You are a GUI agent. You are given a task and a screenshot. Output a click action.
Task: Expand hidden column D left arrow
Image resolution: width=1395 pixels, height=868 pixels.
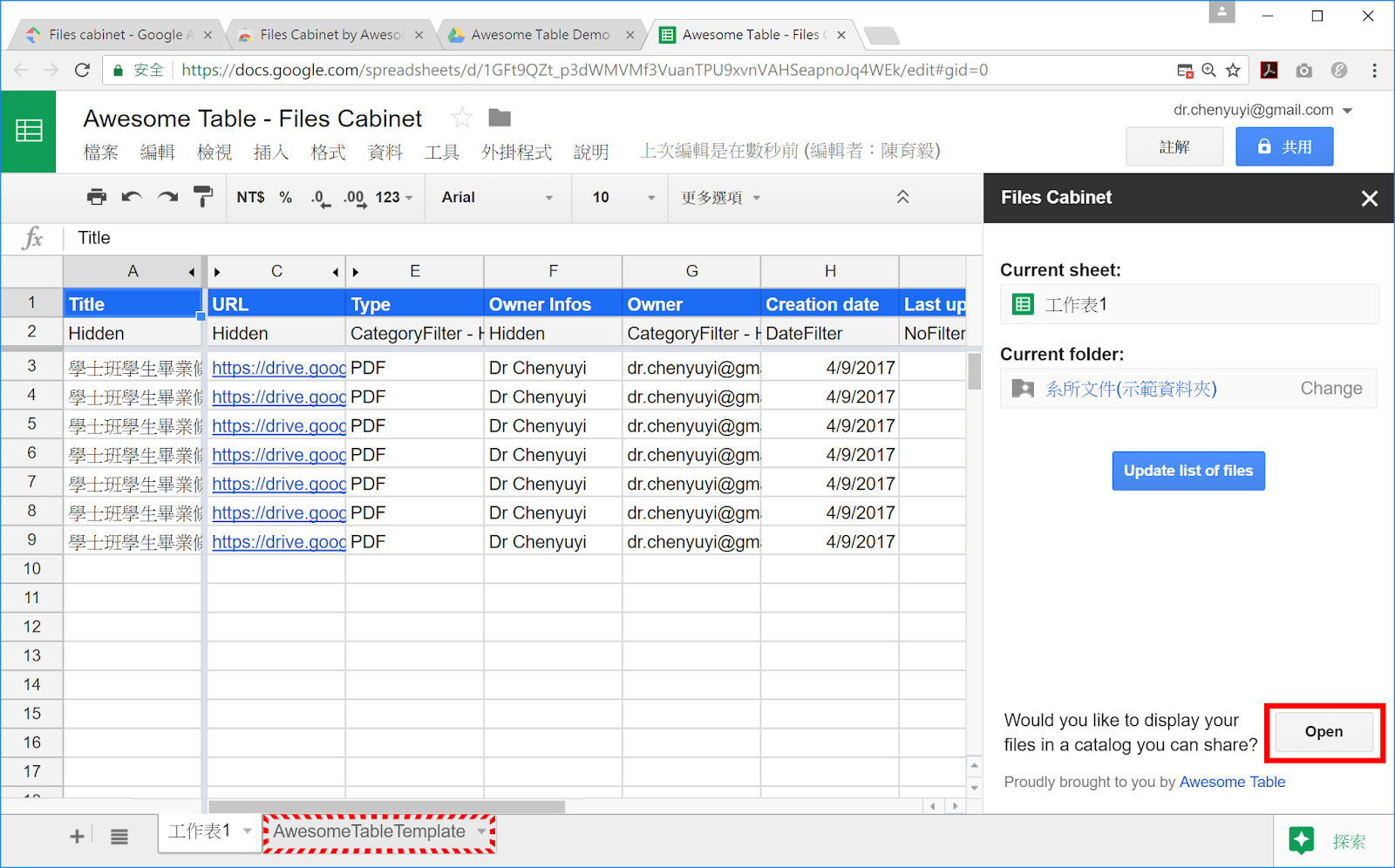click(x=337, y=272)
